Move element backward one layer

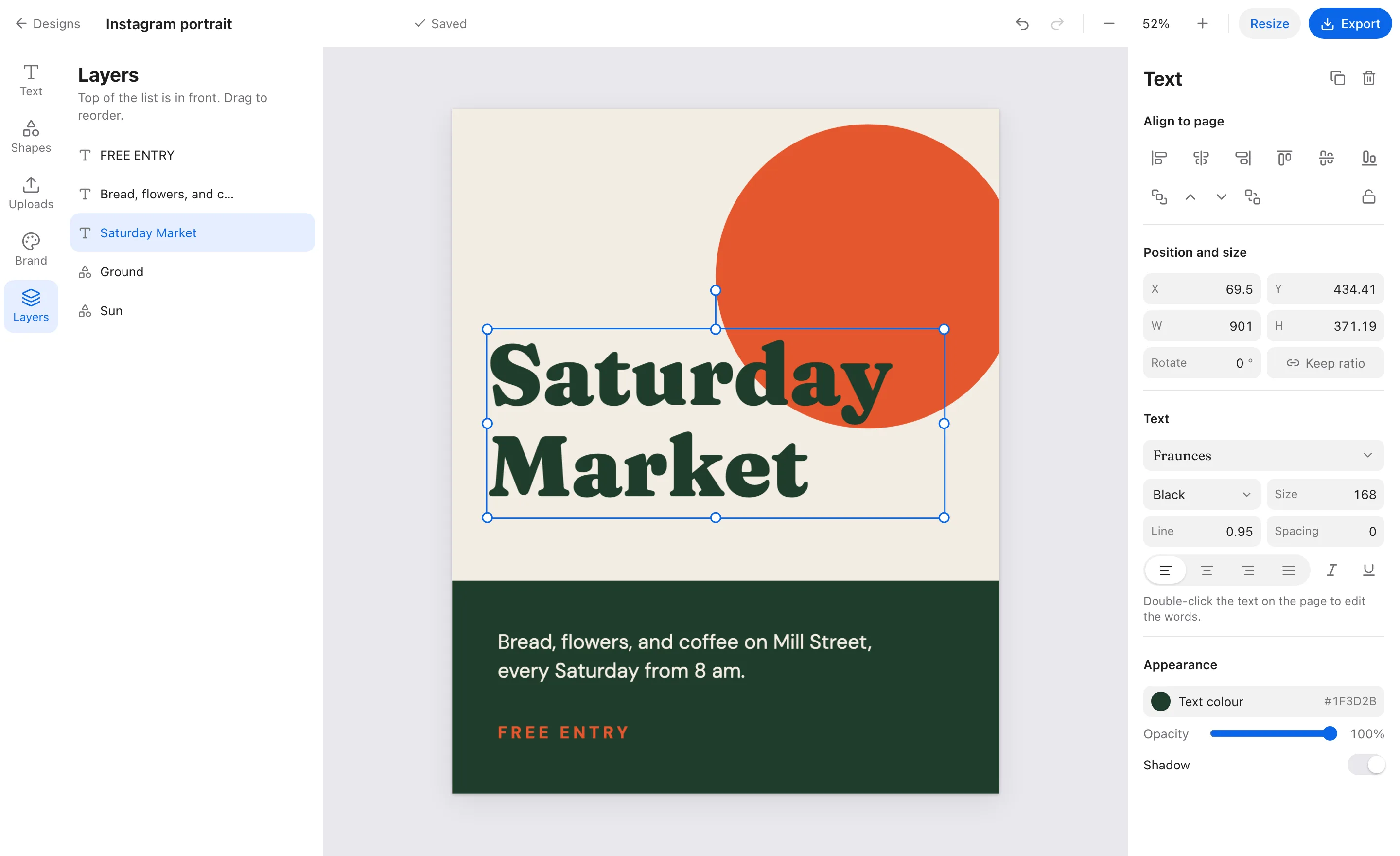coord(1221,196)
